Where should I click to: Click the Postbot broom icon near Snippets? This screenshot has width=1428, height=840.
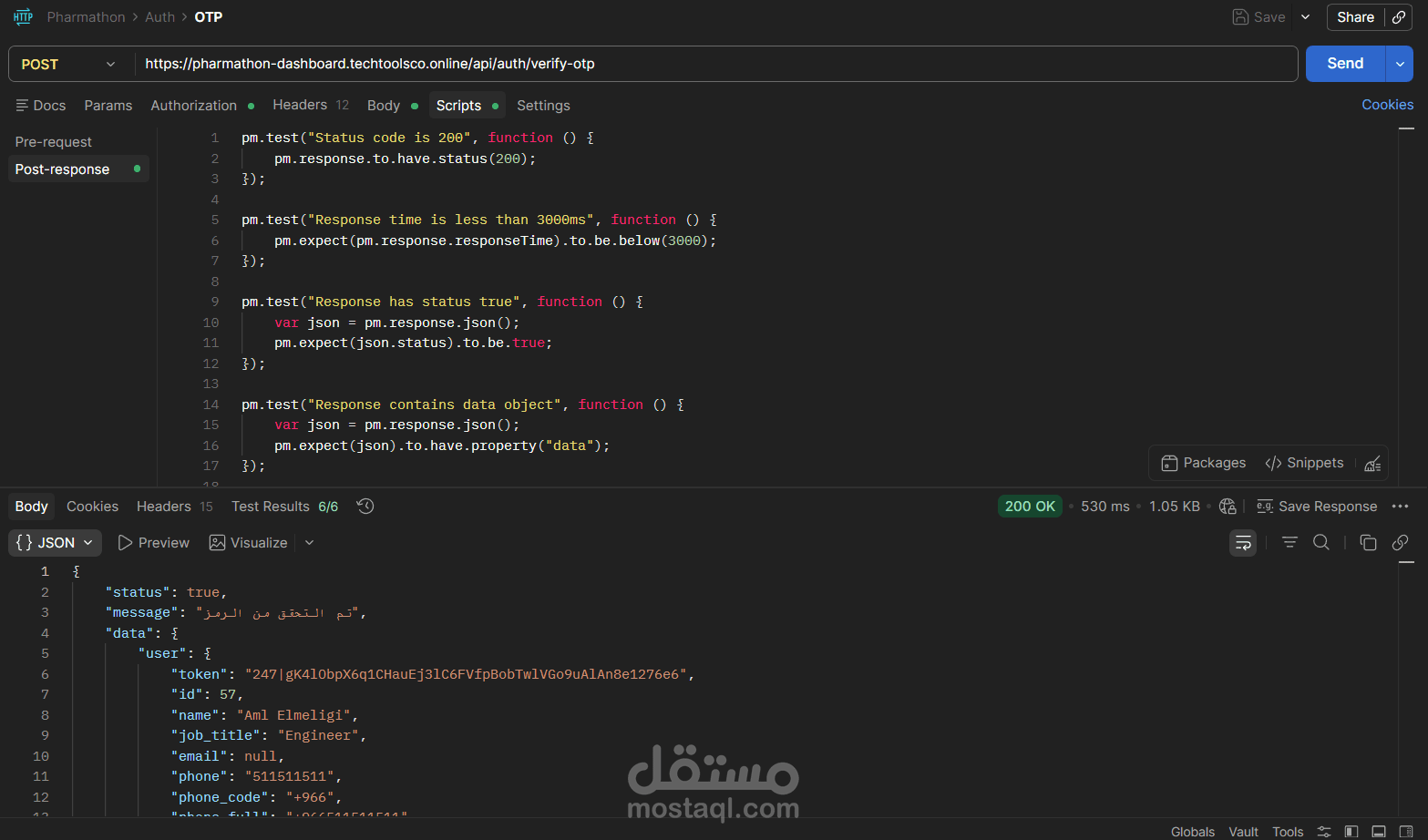pyautogui.click(x=1372, y=464)
